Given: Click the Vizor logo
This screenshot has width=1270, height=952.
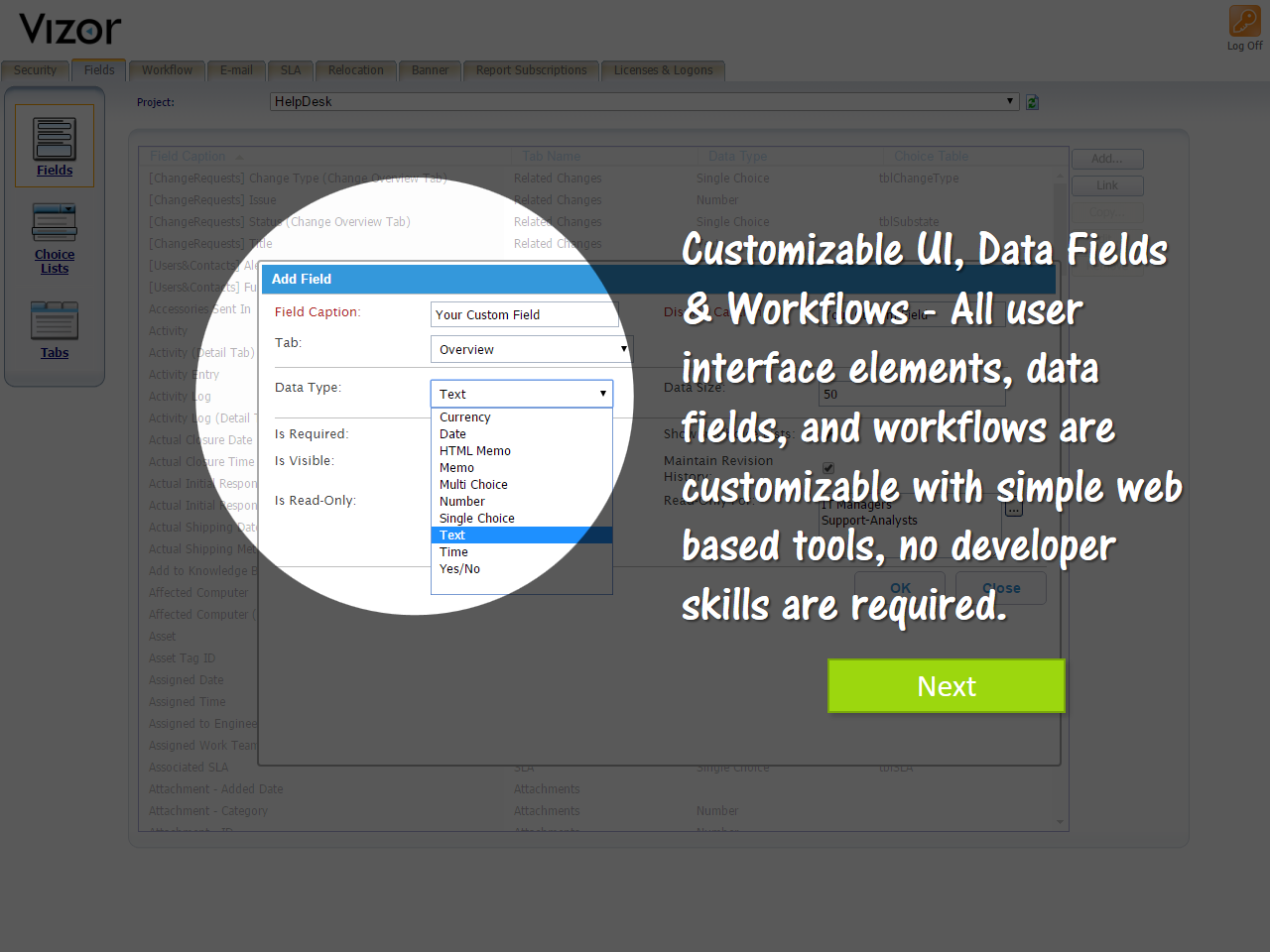Looking at the screenshot, I should [x=70, y=30].
